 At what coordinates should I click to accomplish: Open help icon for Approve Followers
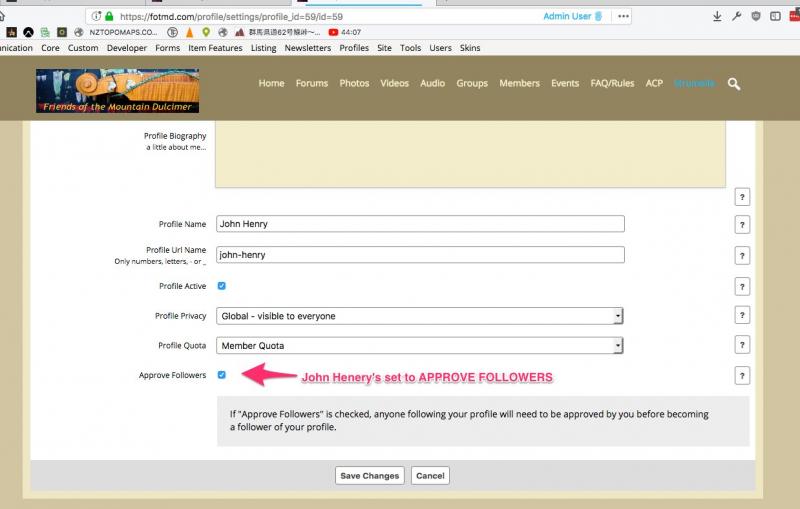[x=742, y=376]
